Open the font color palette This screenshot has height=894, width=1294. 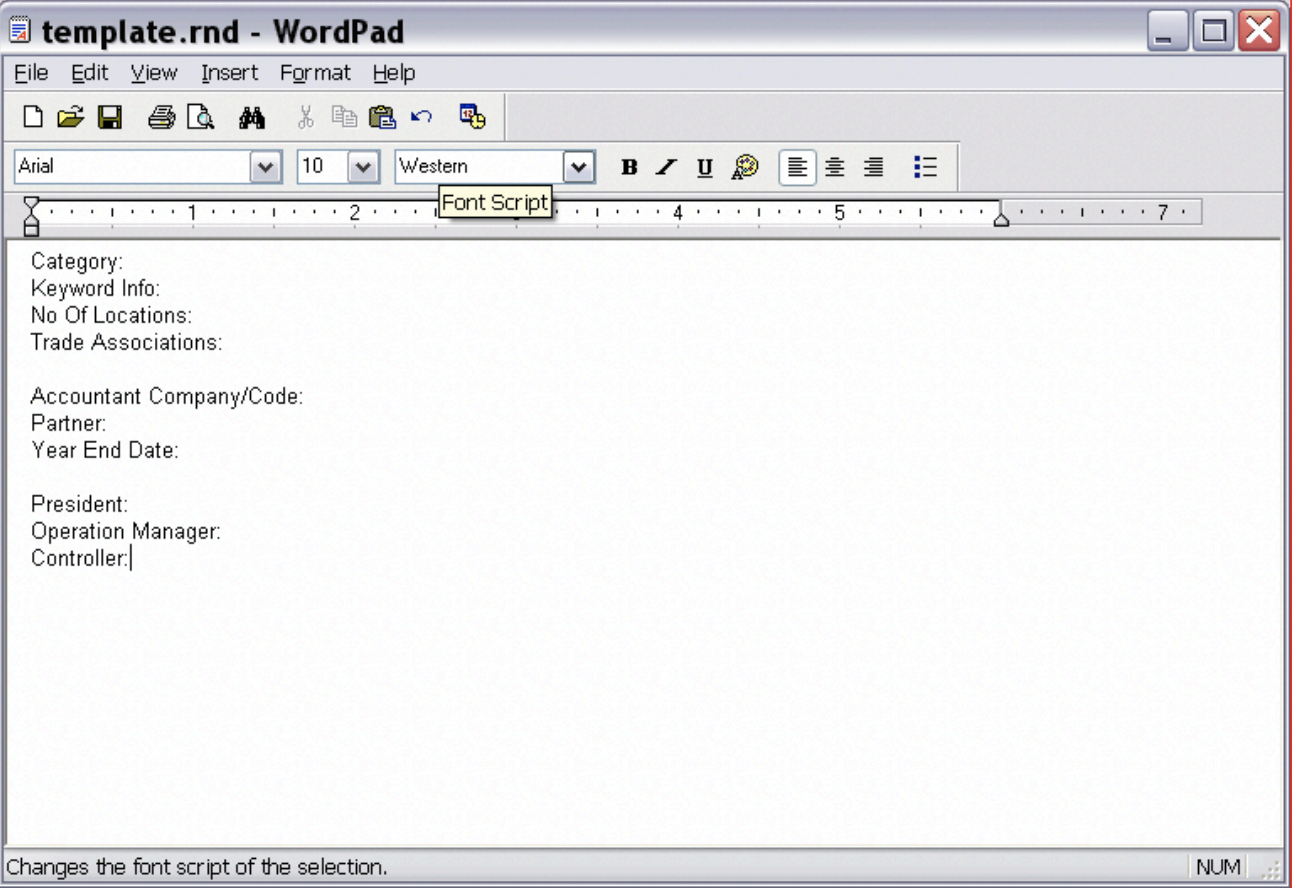tap(745, 168)
